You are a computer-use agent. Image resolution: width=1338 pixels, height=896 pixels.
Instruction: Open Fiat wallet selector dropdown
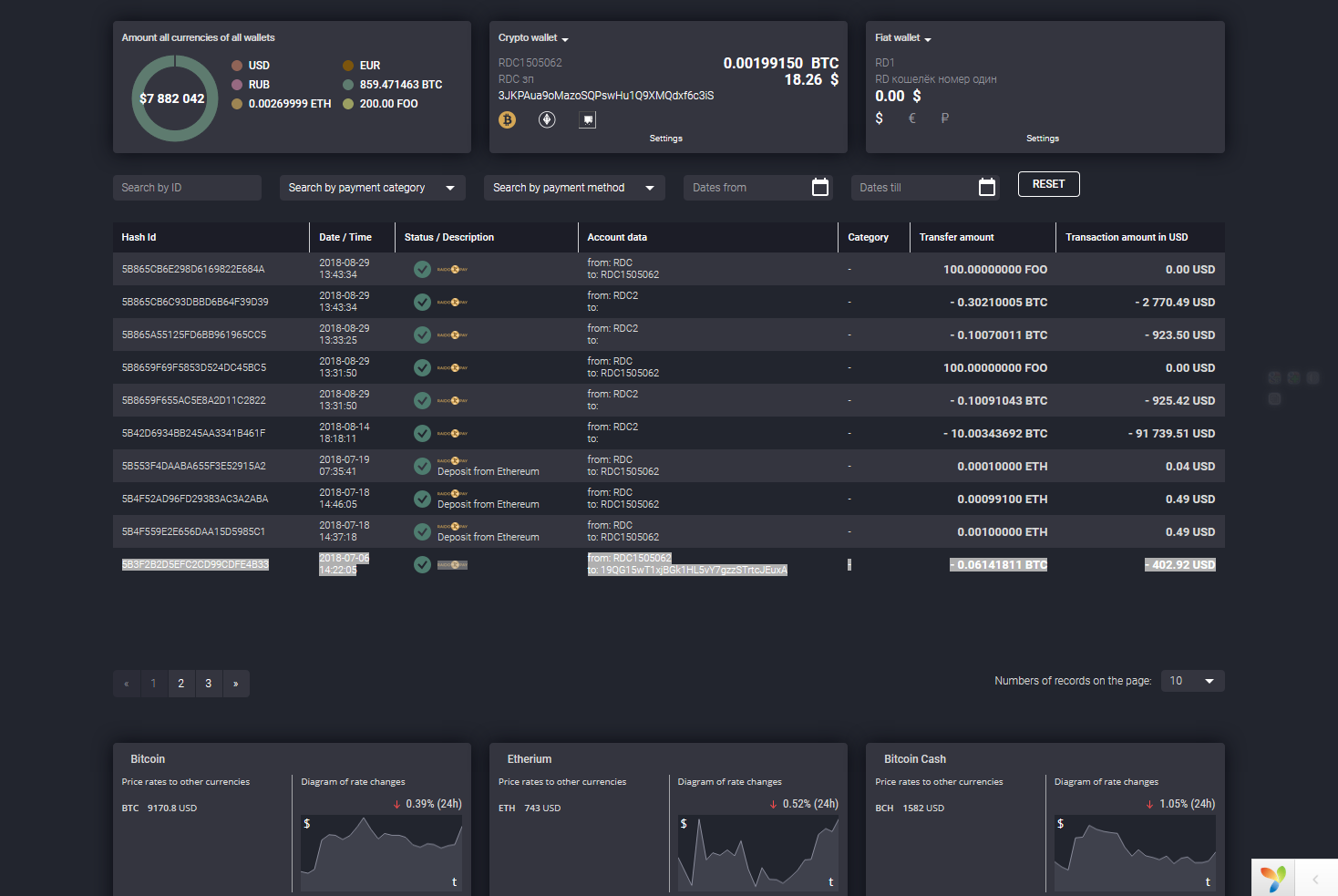pos(903,38)
